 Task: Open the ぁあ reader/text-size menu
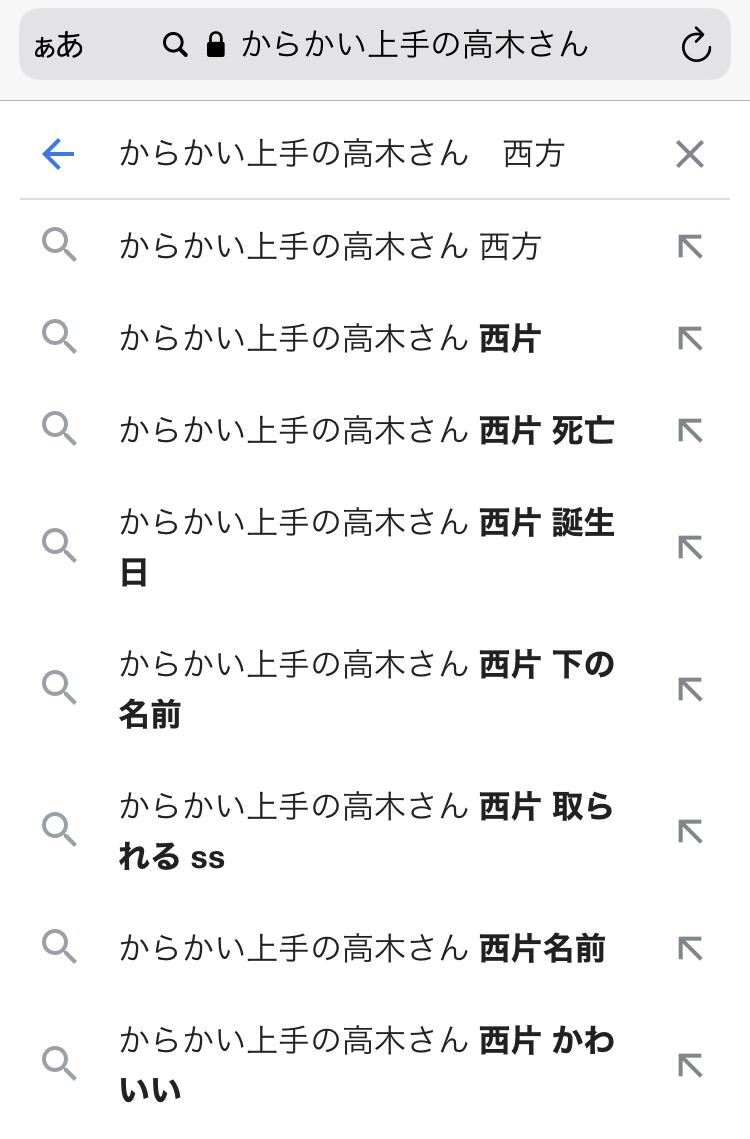click(x=58, y=45)
